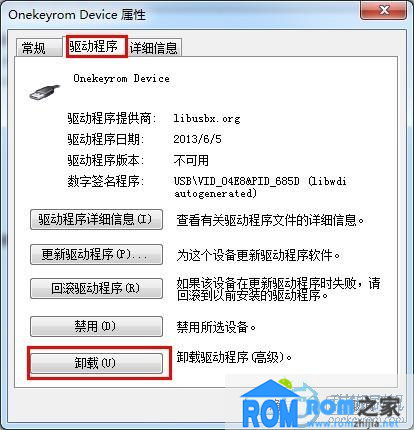Click the green Android robot icon
The image size is (414, 430).
tap(286, 382)
